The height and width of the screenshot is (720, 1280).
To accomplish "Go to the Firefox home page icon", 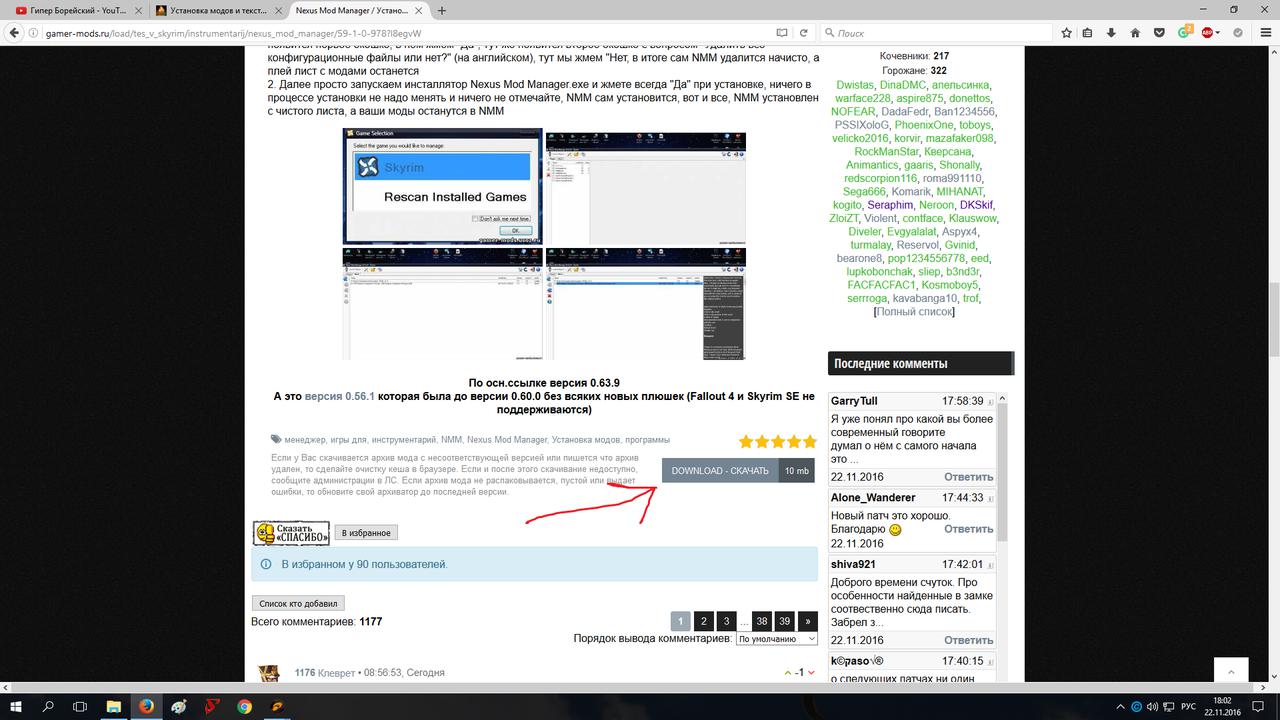I will 1136,32.
